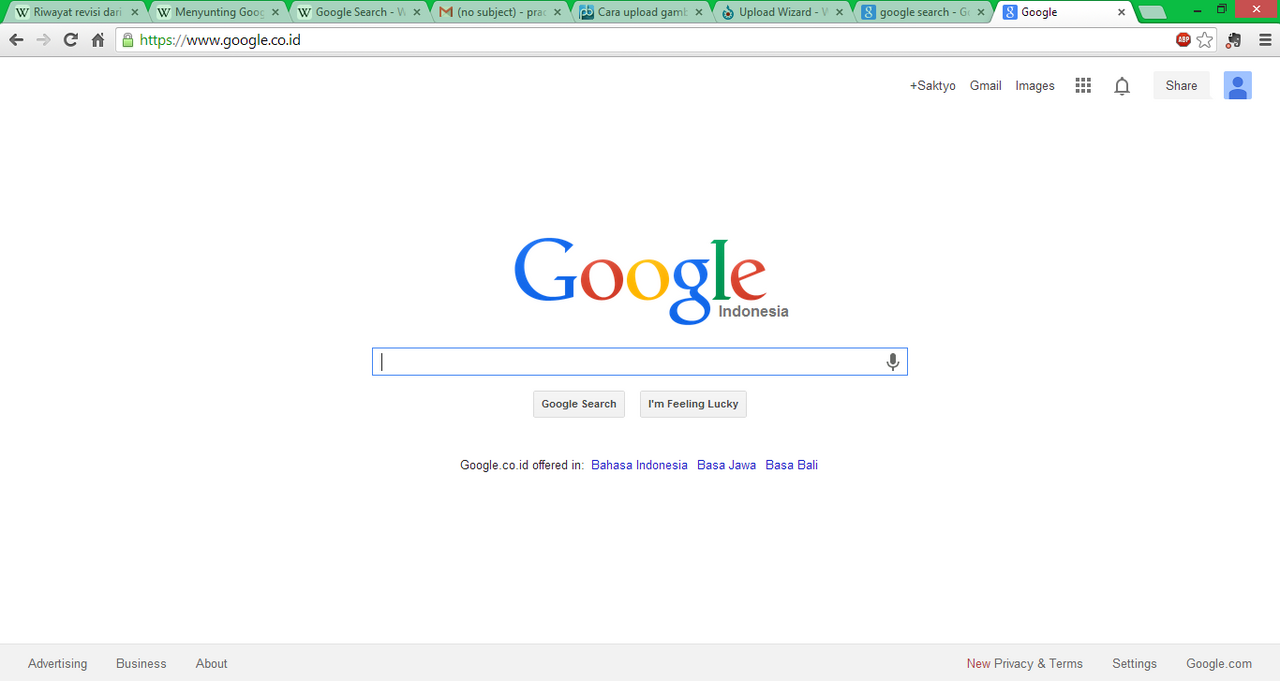Open the browser home page icon
Screen dimensions: 1280x681
tap(98, 40)
